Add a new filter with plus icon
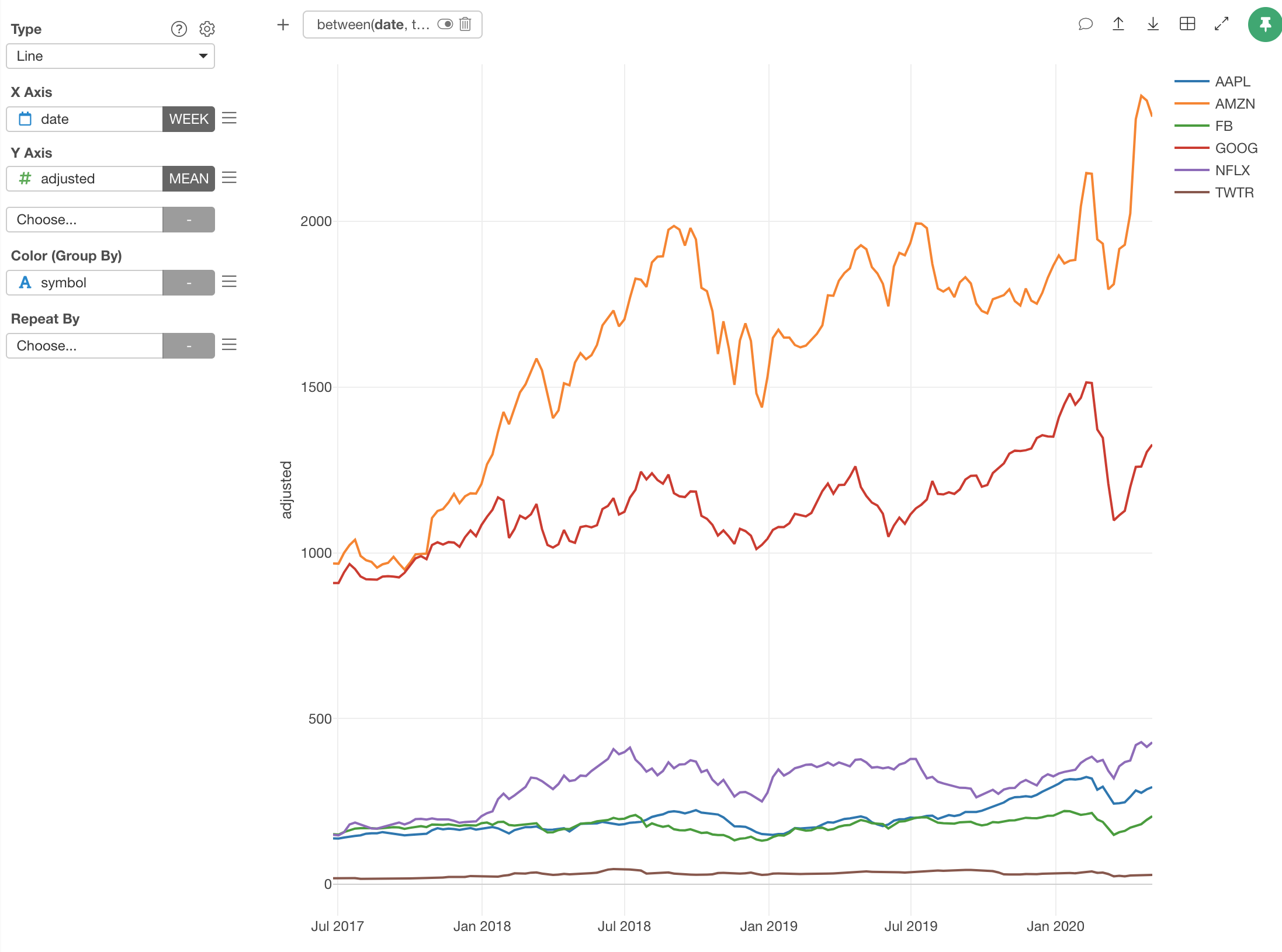The image size is (1282, 952). pyautogui.click(x=283, y=25)
